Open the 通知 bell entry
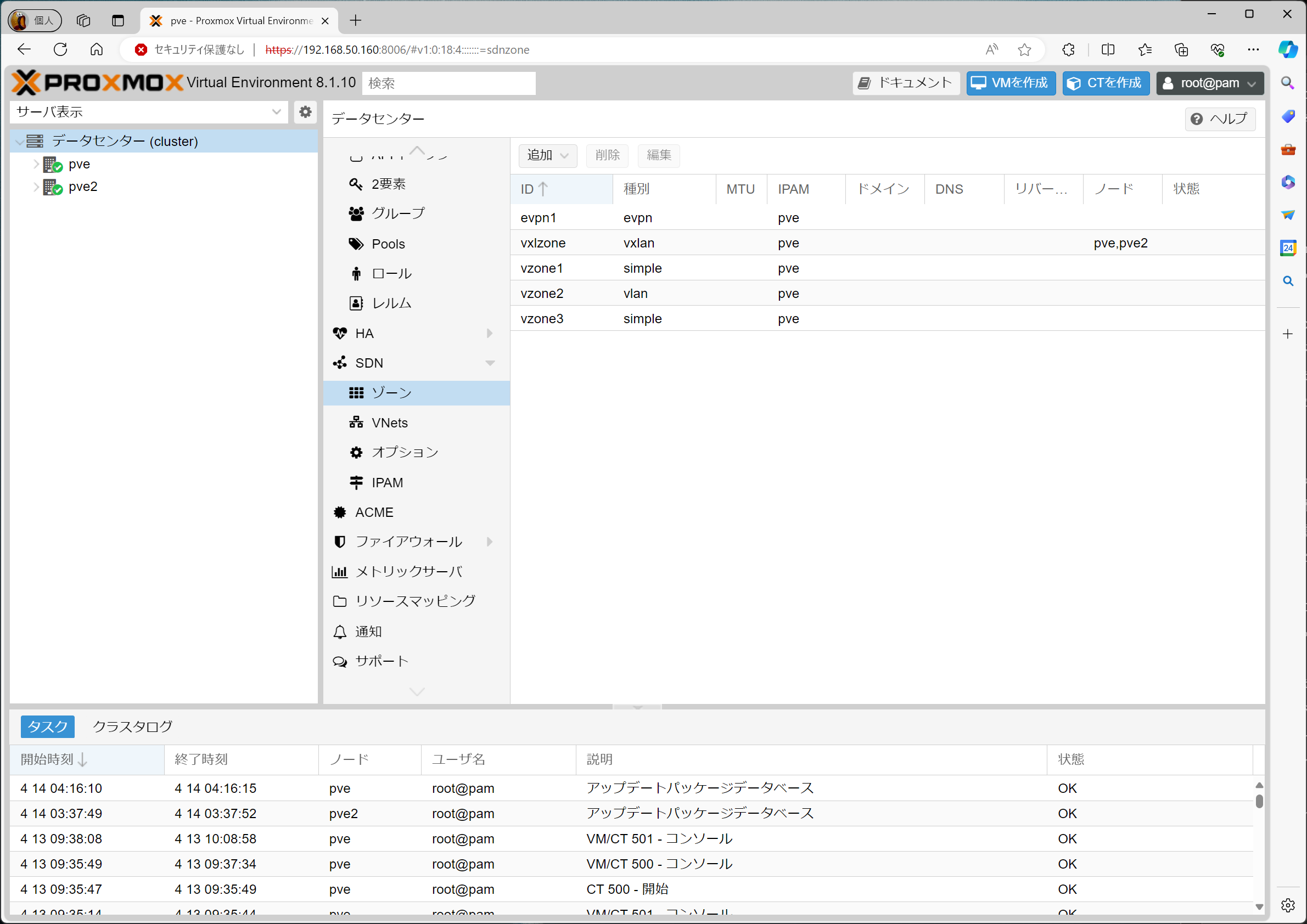The height and width of the screenshot is (924, 1307). (x=368, y=631)
